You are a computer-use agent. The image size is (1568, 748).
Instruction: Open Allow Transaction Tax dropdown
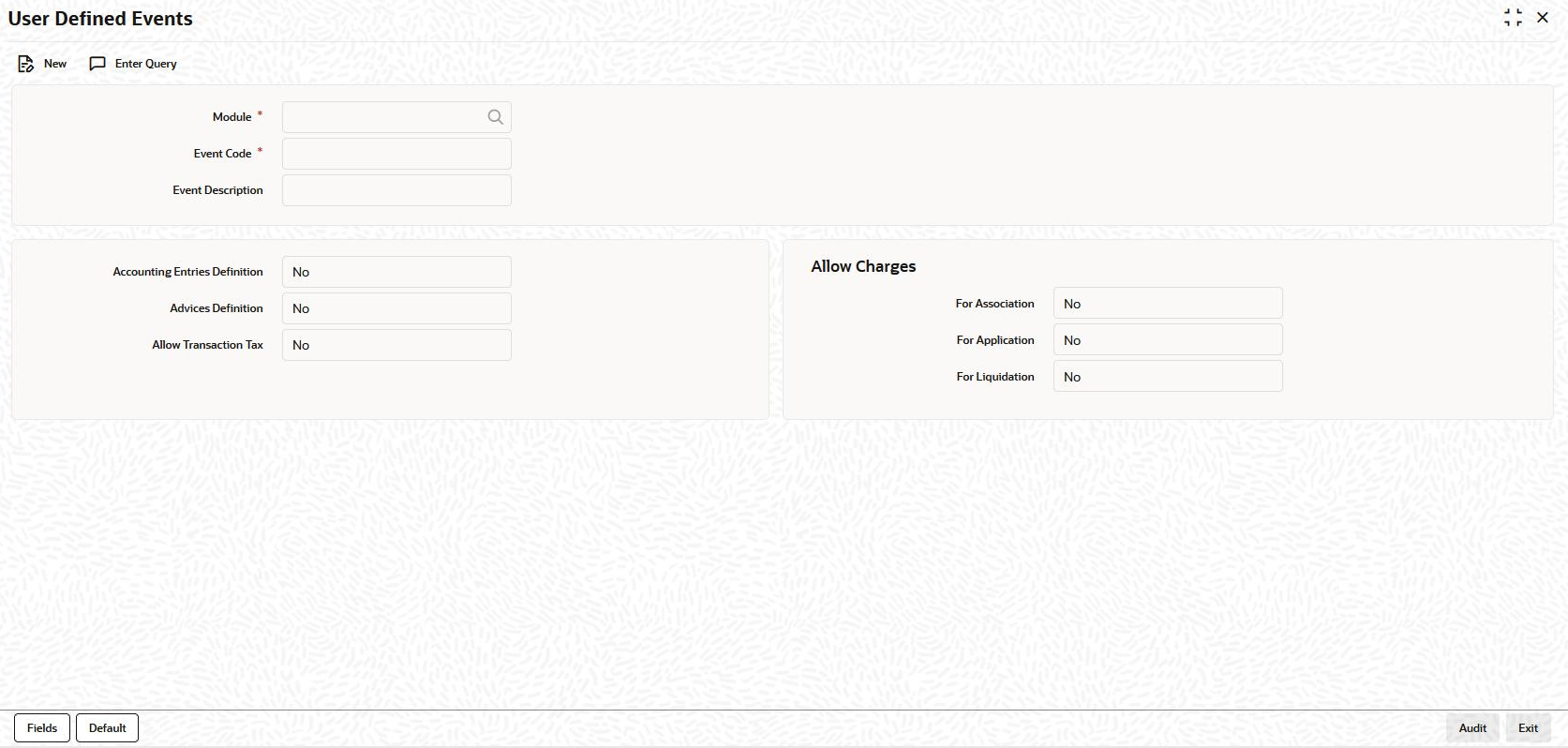click(x=396, y=345)
